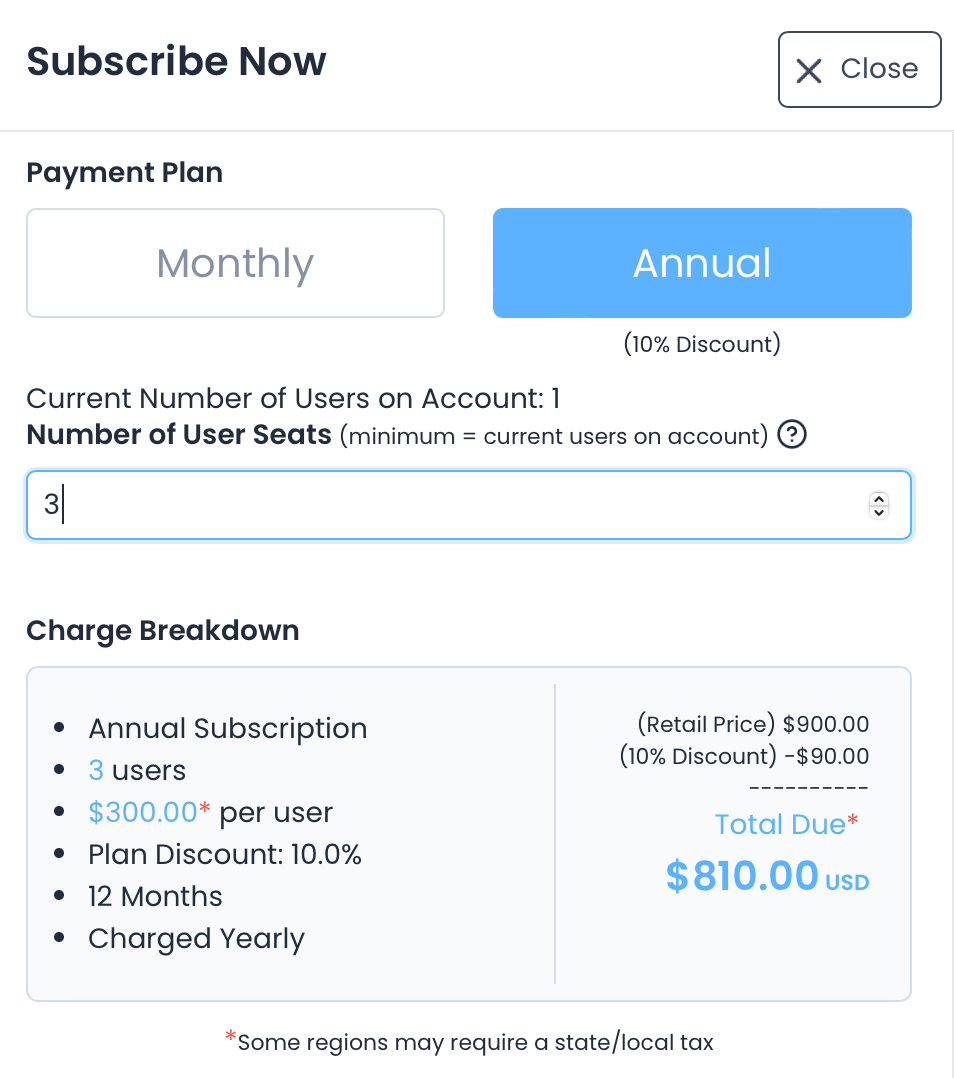
Task: Click the Plan Discount 10.0% bullet item
Action: coord(225,854)
